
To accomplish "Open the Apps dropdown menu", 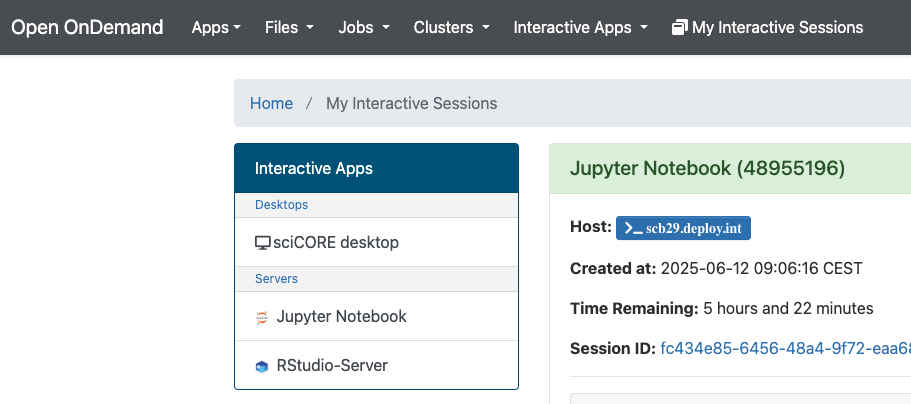I will (216, 27).
